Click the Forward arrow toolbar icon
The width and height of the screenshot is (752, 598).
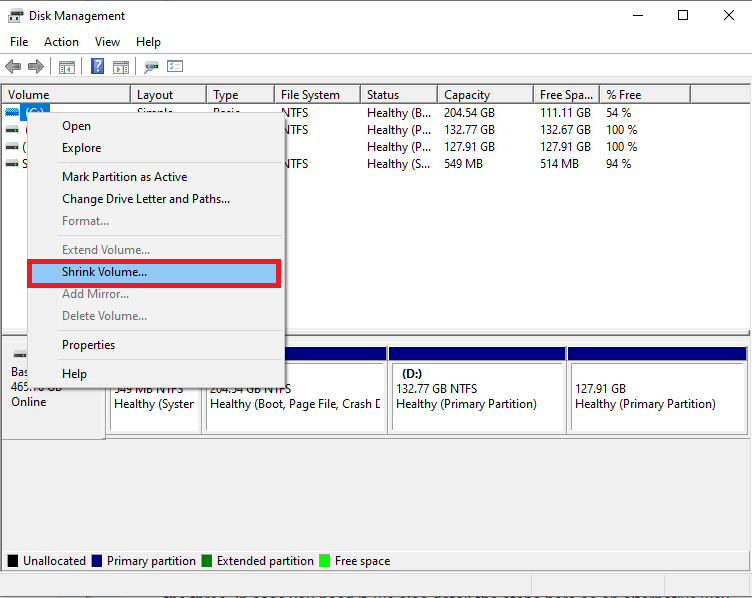click(36, 67)
